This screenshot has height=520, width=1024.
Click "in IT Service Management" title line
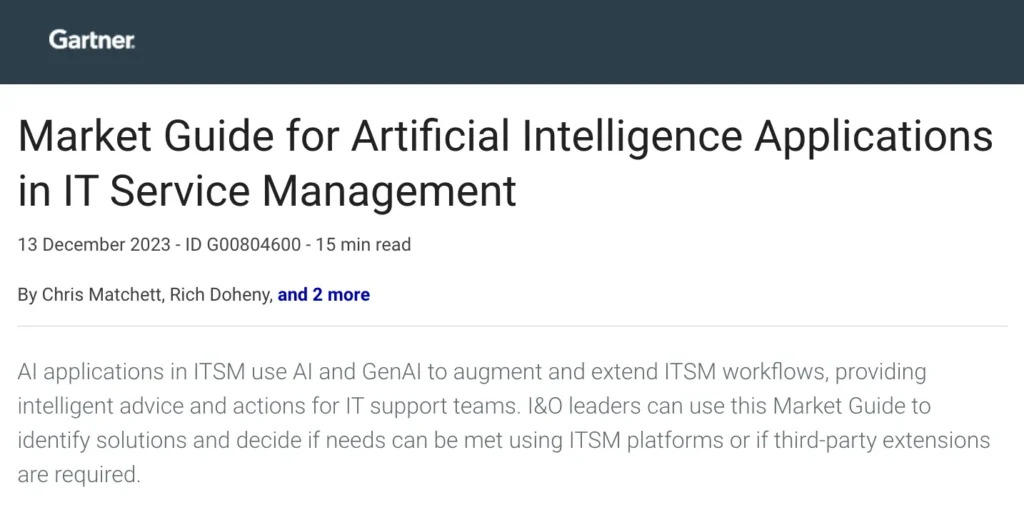click(x=267, y=190)
